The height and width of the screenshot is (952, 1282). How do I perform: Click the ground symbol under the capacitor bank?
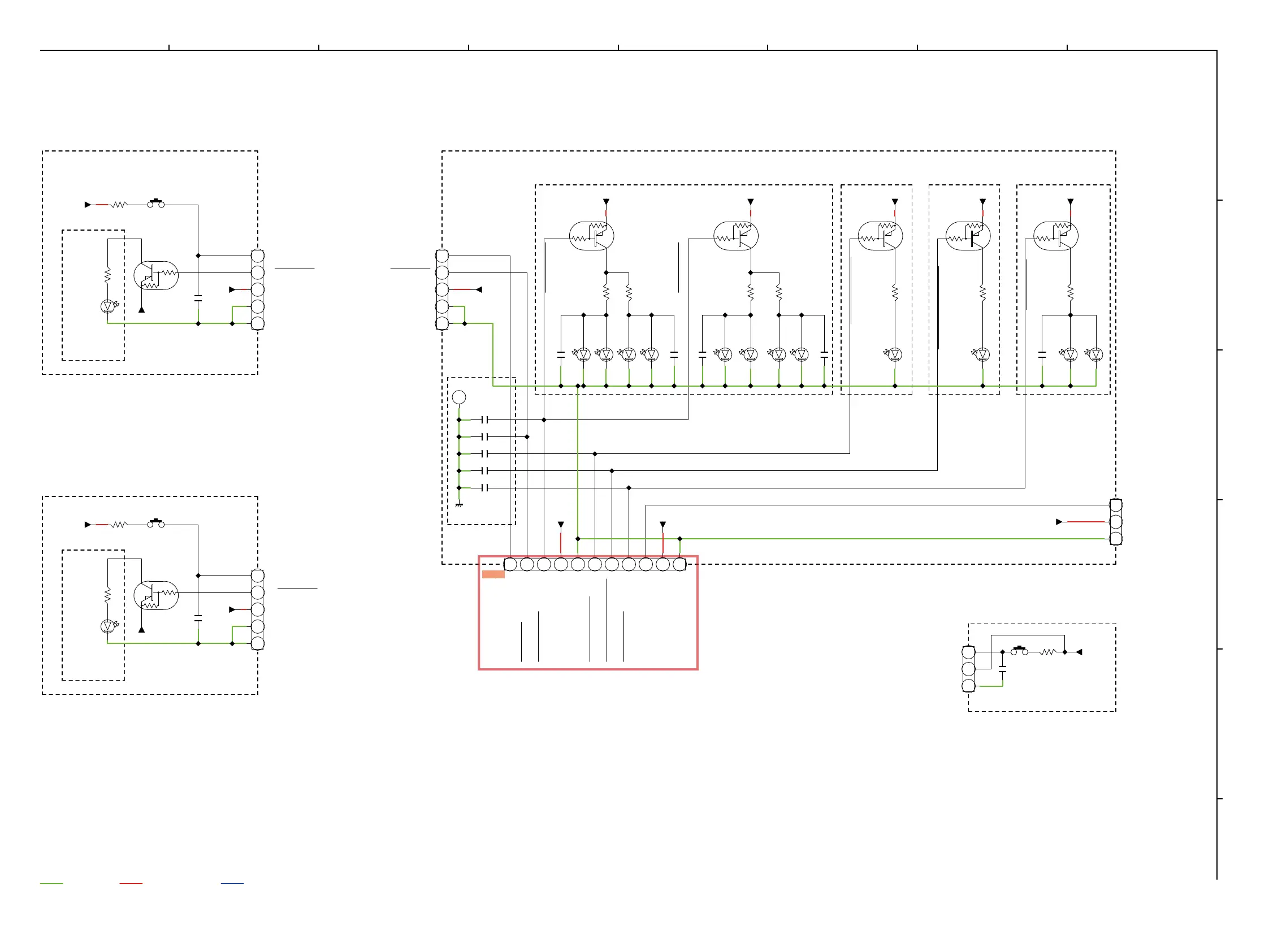(459, 505)
